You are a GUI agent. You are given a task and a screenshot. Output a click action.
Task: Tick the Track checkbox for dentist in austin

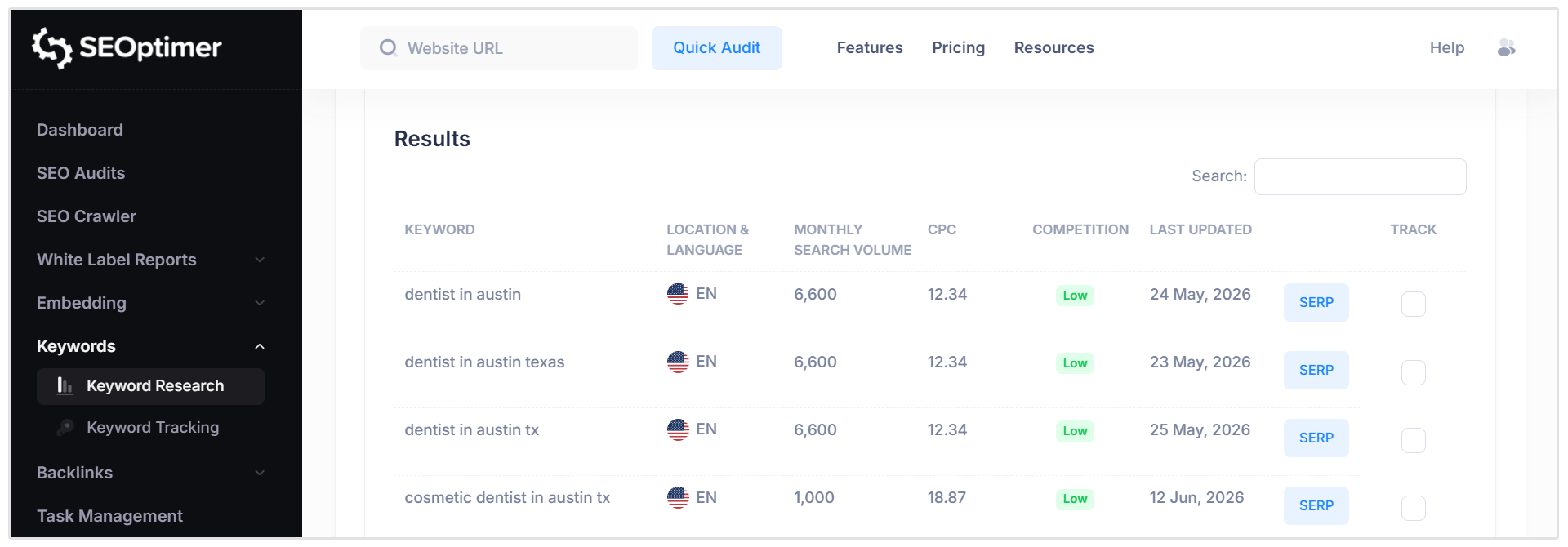coord(1413,304)
